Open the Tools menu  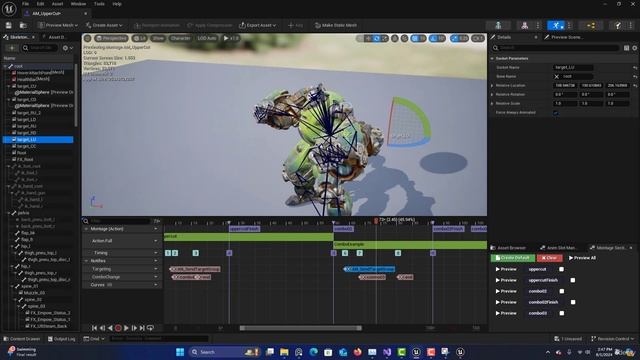pos(99,4)
